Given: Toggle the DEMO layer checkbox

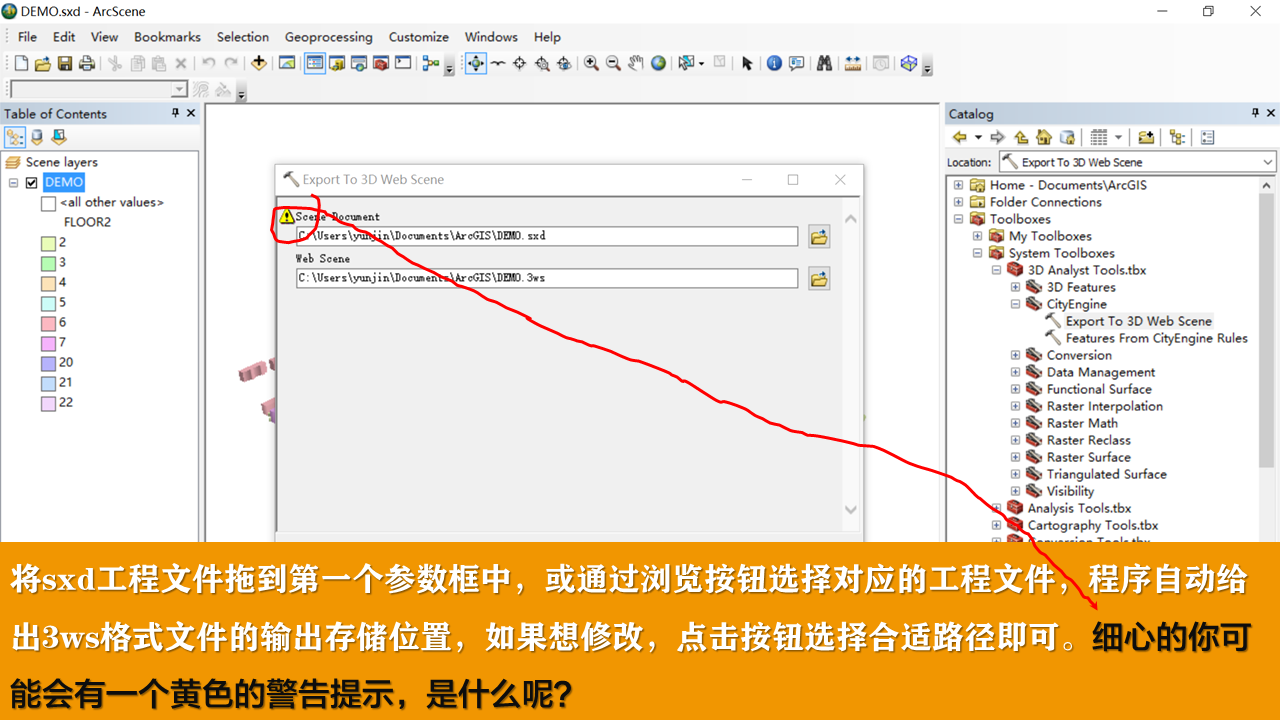Looking at the screenshot, I should [32, 183].
